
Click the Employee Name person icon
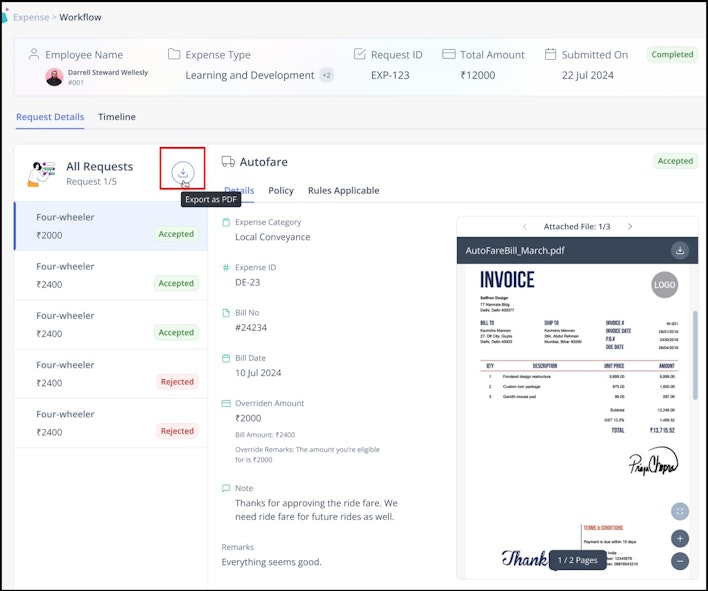tap(34, 54)
